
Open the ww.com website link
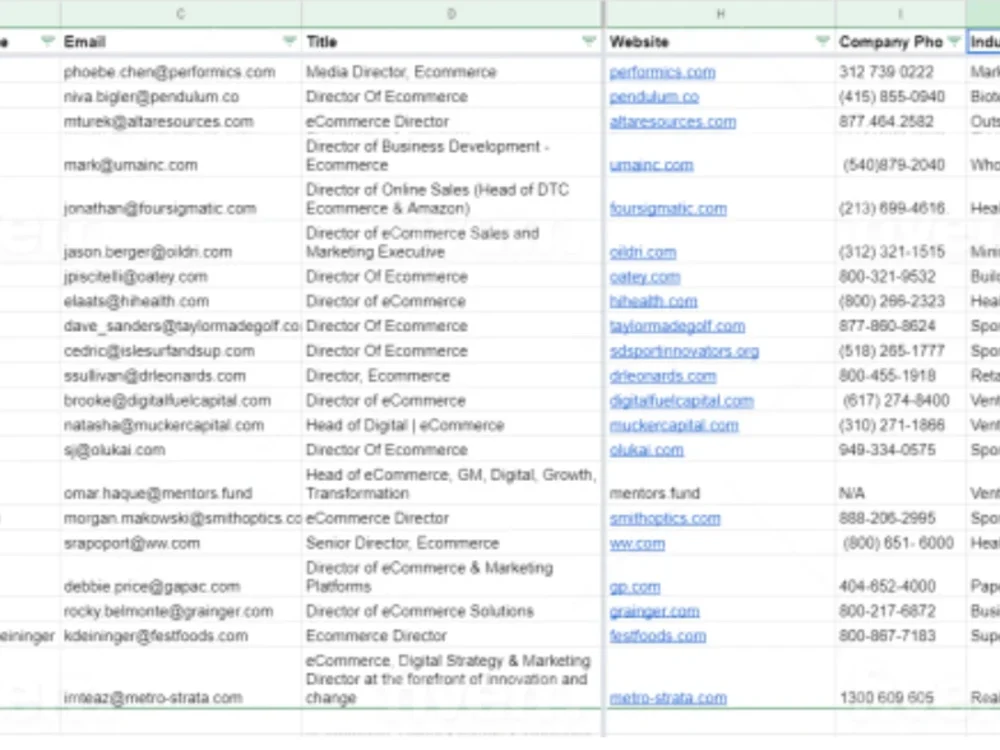pyautogui.click(x=636, y=543)
